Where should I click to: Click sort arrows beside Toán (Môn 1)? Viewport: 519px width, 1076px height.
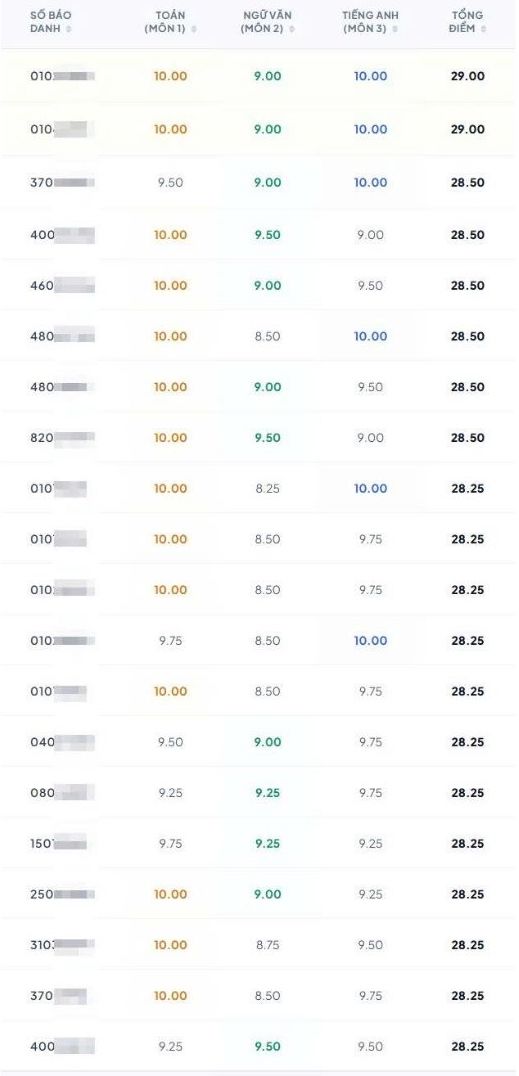pos(194,29)
